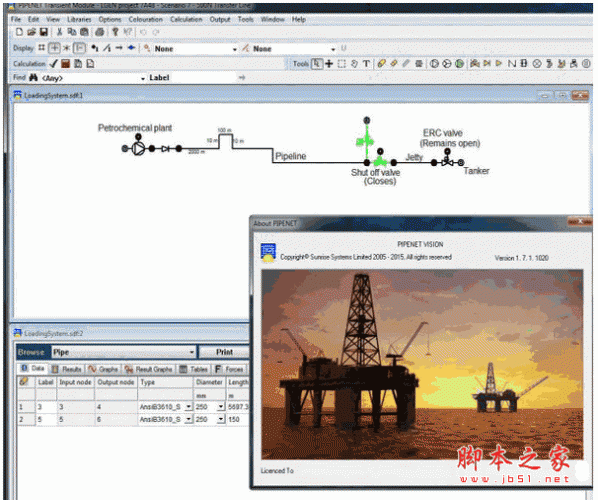The image size is (598, 500).
Task: Select the green-filled pump tool icon
Action: pos(460,64)
